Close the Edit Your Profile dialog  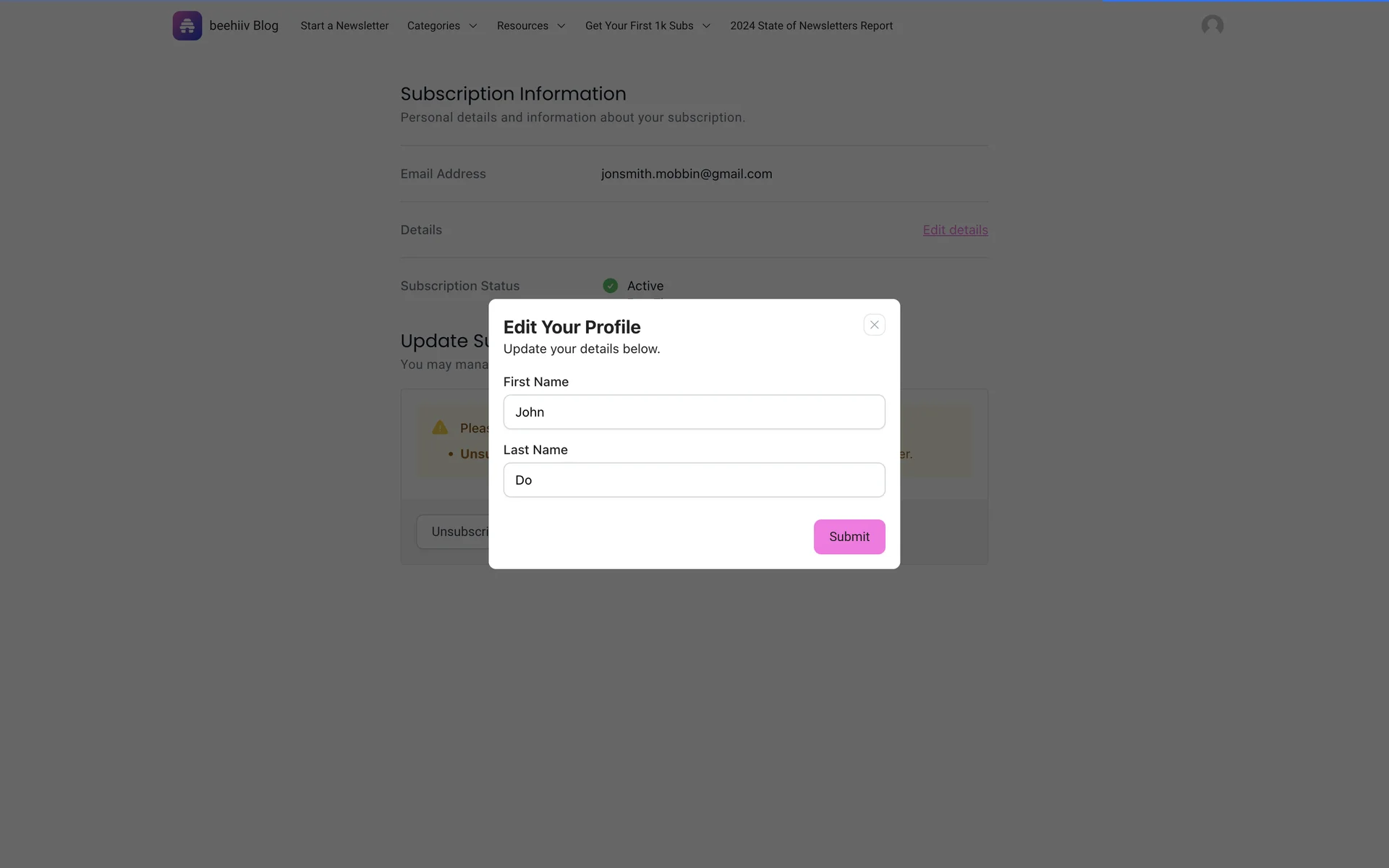click(874, 325)
